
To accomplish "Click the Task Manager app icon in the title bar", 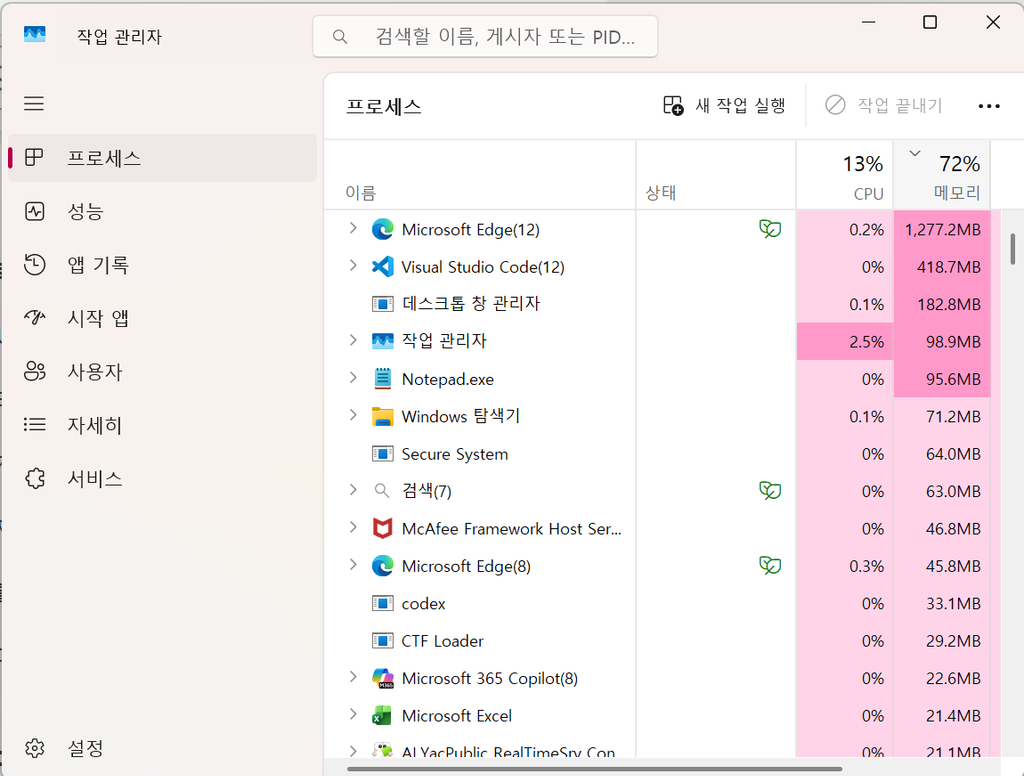I will [x=35, y=34].
